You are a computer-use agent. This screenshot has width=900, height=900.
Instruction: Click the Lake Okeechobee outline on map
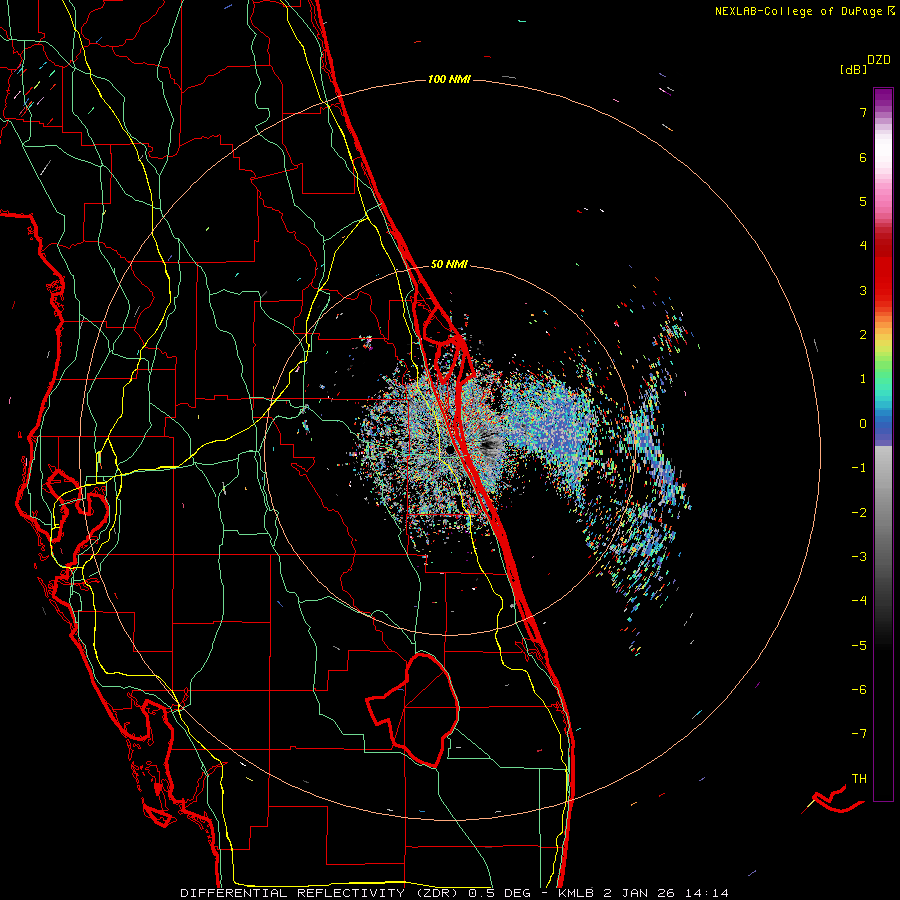click(413, 709)
